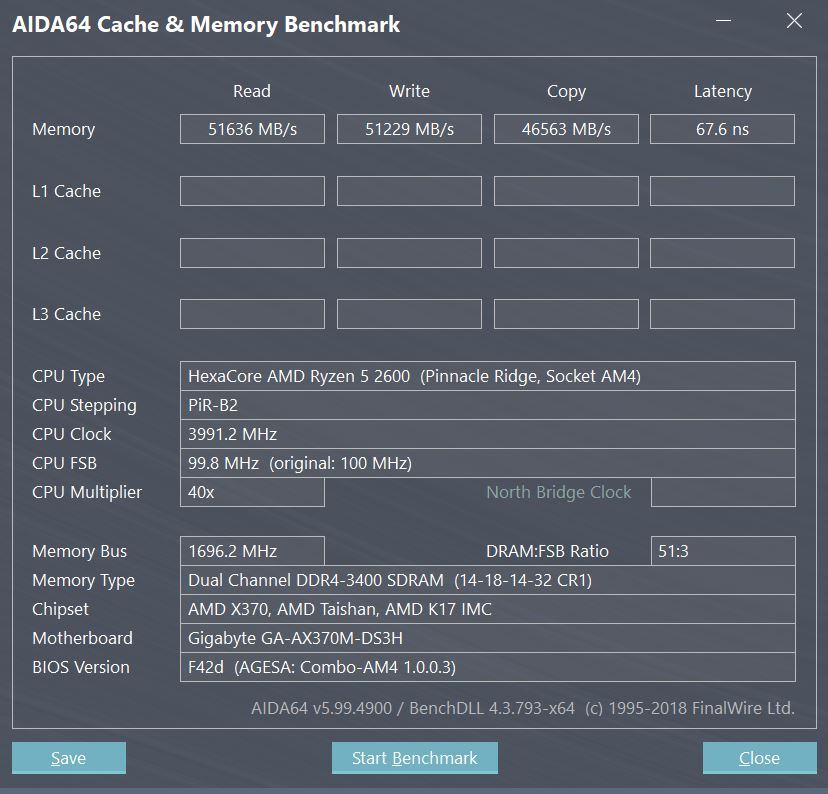Click the Memory row label
Screen dimensions: 828x794
[x=63, y=129]
